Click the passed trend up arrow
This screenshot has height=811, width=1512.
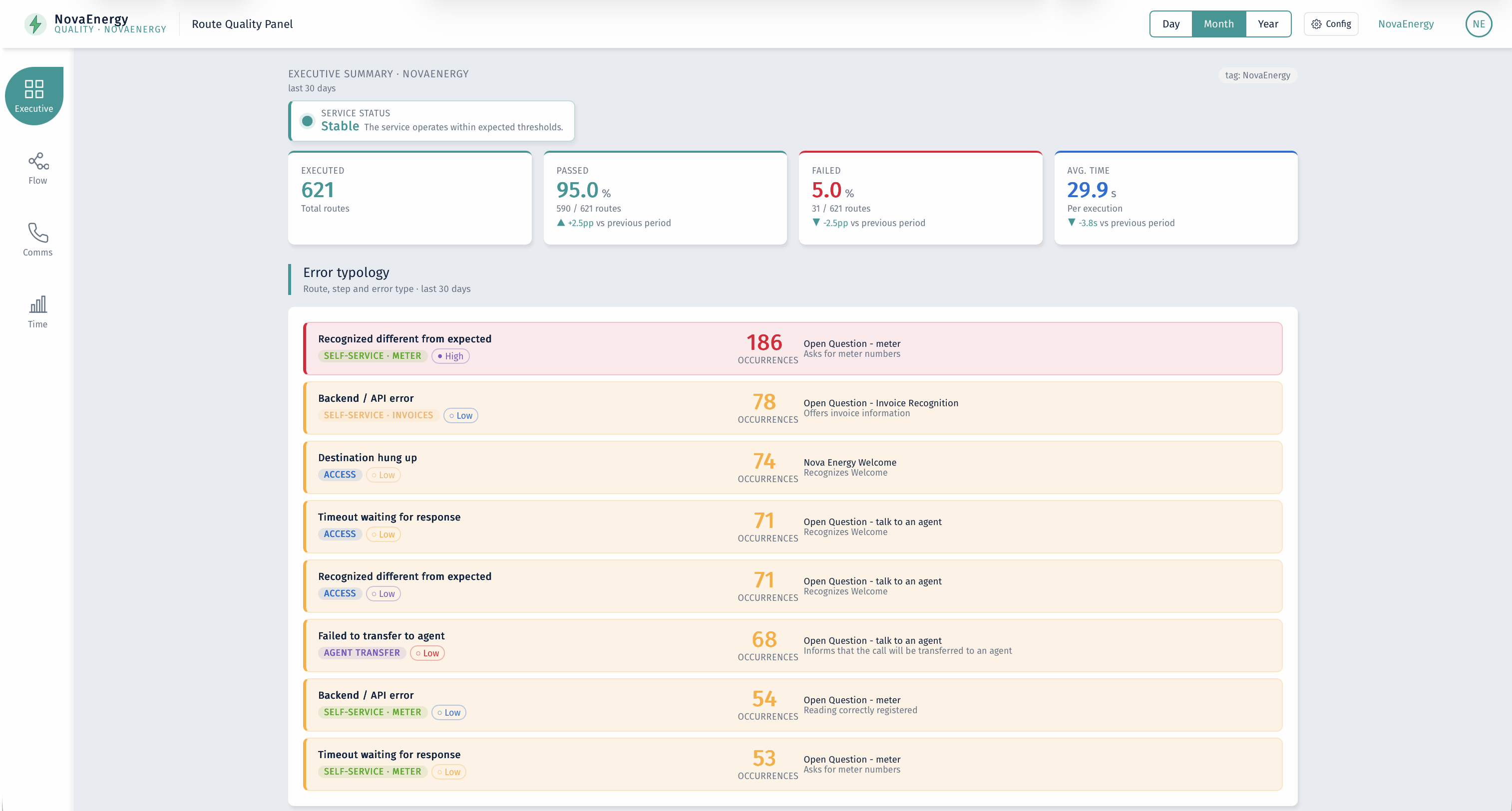(561, 223)
